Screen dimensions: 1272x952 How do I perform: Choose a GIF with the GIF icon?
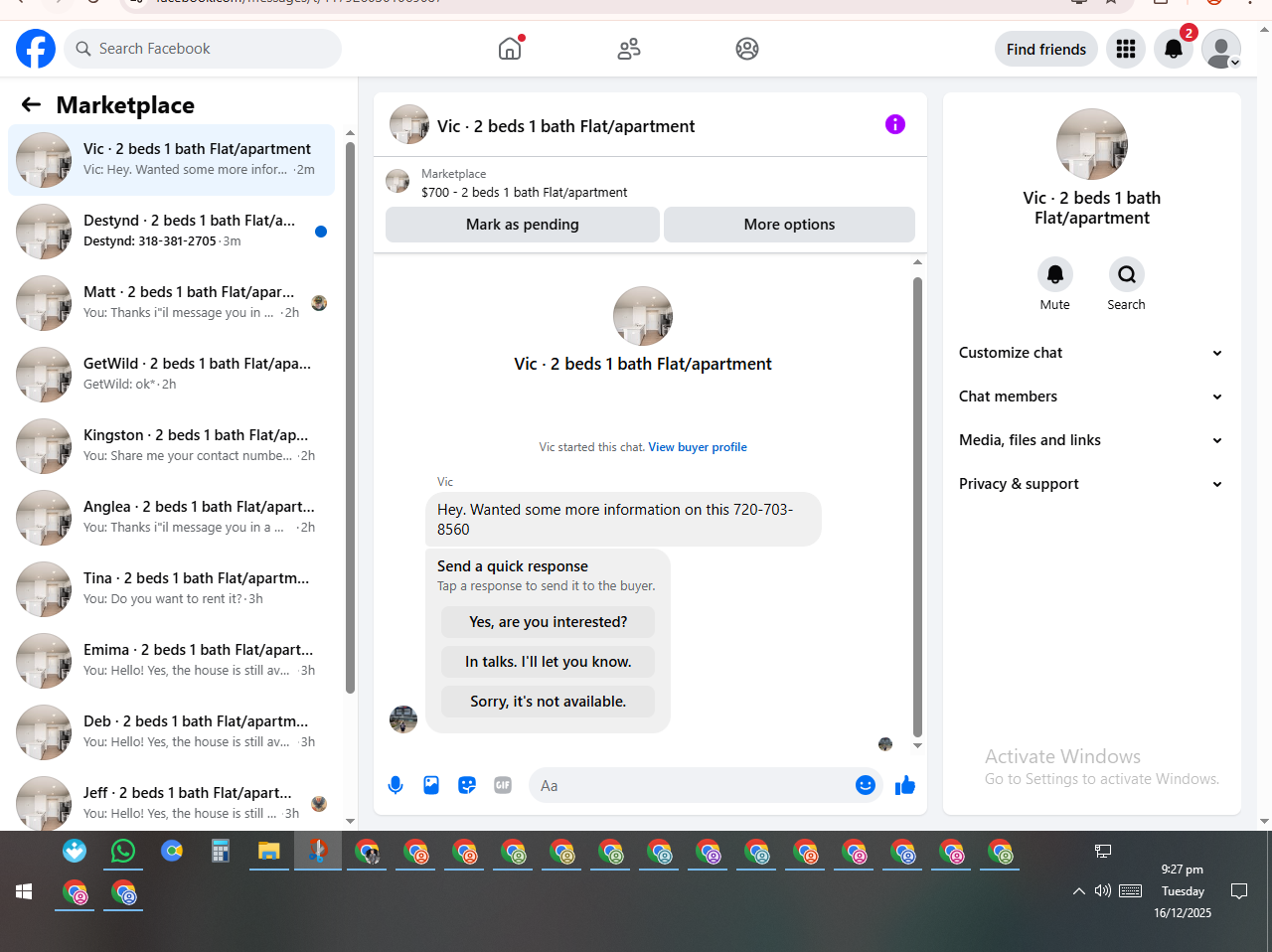pos(503,785)
